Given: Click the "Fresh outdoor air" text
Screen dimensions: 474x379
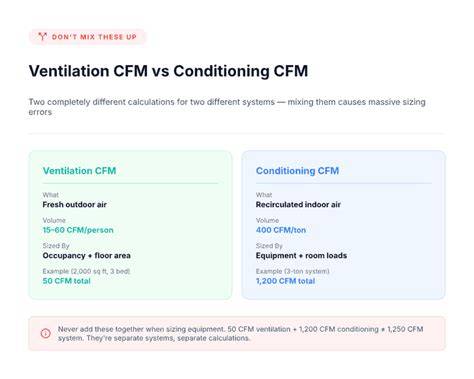Looking at the screenshot, I should 75,205.
